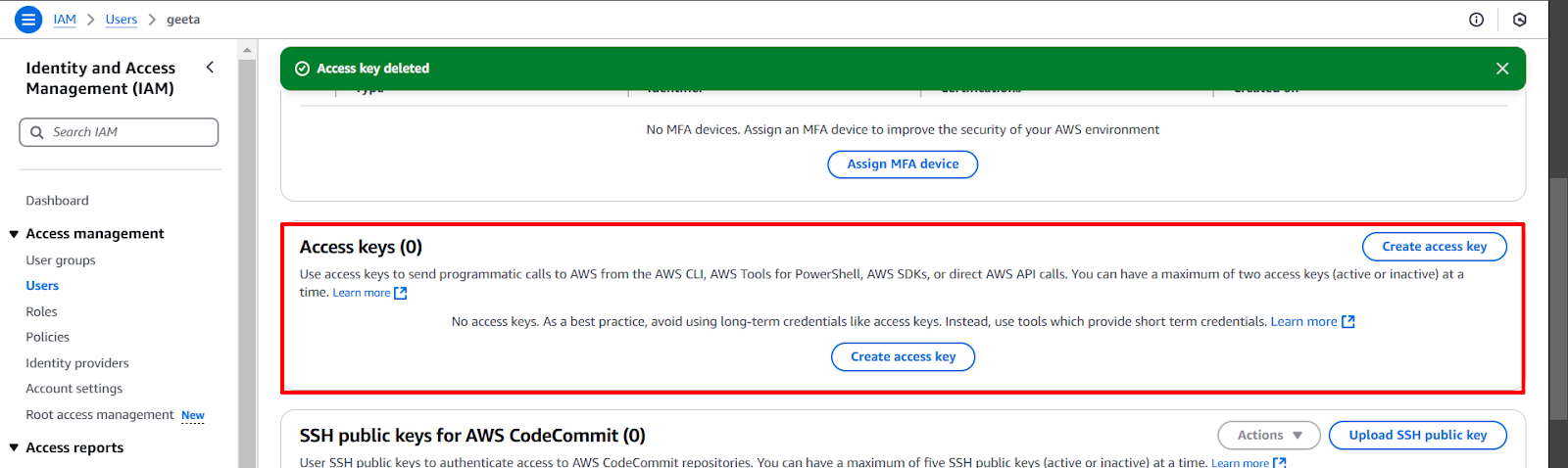The height and width of the screenshot is (468, 1568).
Task: Click the hexagon settings icon in top bar
Action: (x=1520, y=20)
